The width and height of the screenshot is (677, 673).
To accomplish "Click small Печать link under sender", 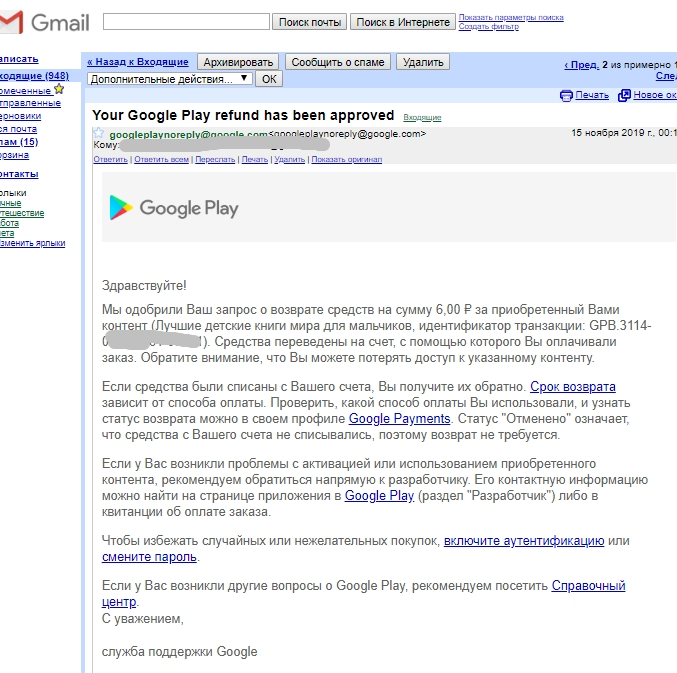I will [x=255, y=159].
